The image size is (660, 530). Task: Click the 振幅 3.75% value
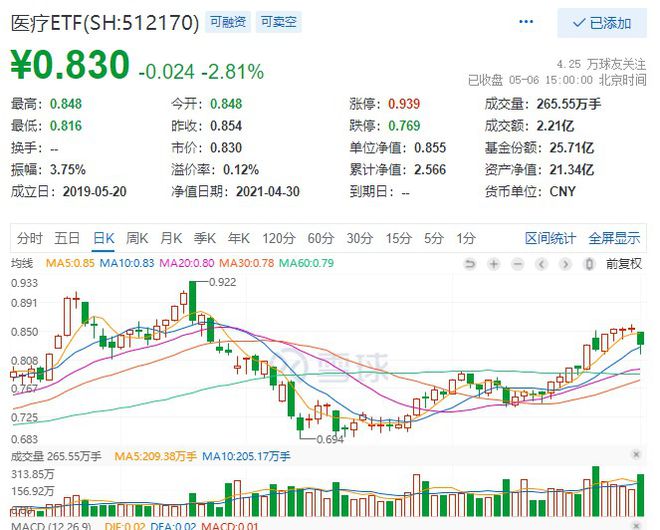(x=68, y=170)
